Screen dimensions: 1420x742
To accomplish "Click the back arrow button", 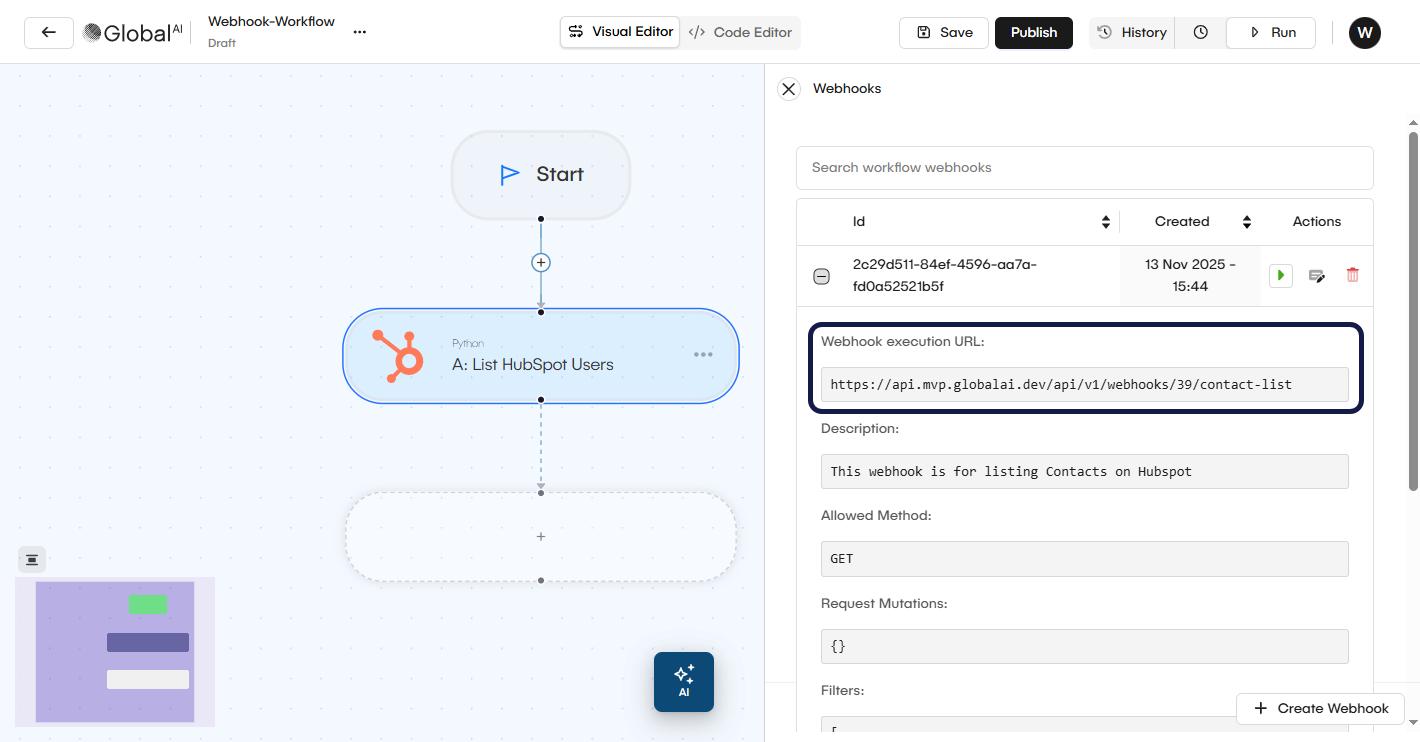I will tap(48, 32).
